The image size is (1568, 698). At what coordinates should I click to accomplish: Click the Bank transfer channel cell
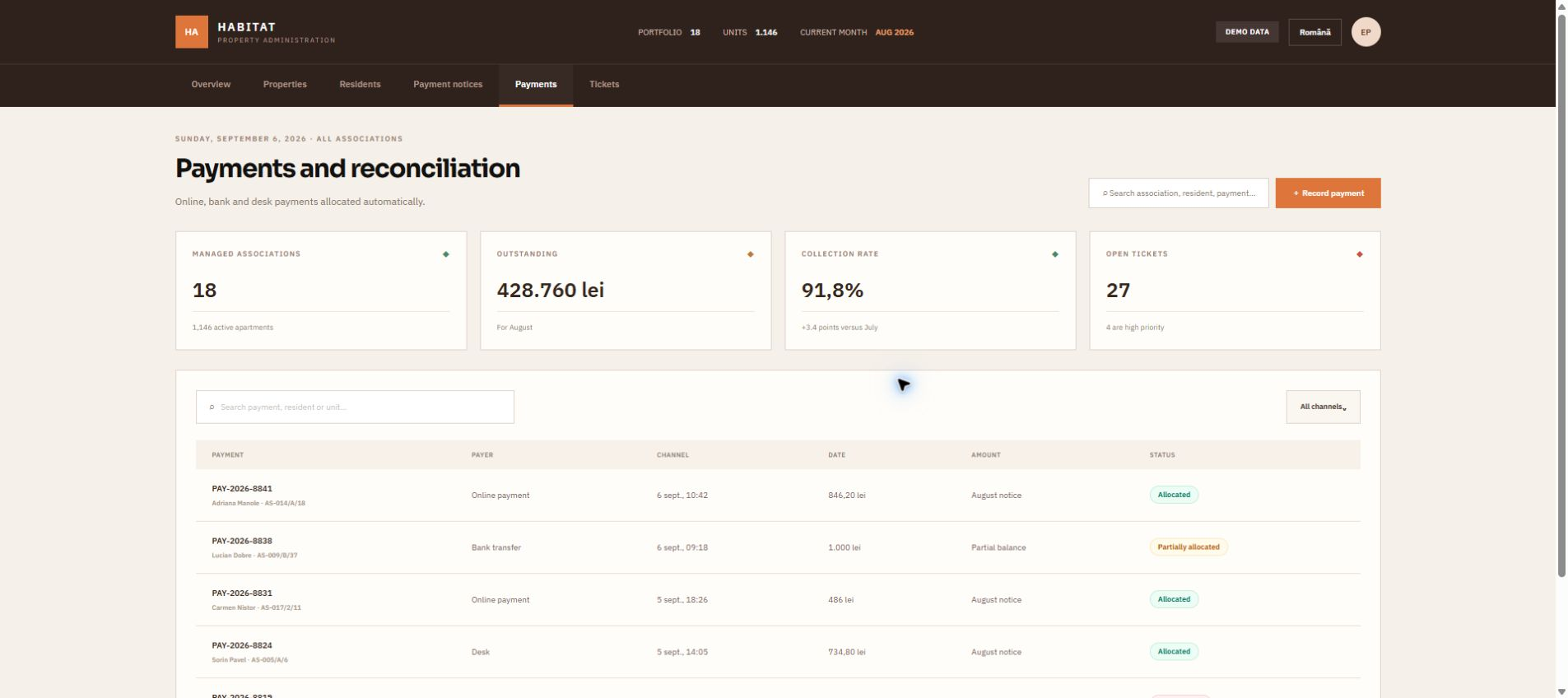click(496, 547)
